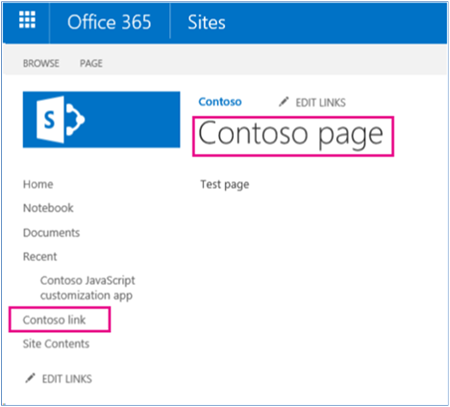Open the app launcher waffle icon
This screenshot has height=407, width=450.
27,20
